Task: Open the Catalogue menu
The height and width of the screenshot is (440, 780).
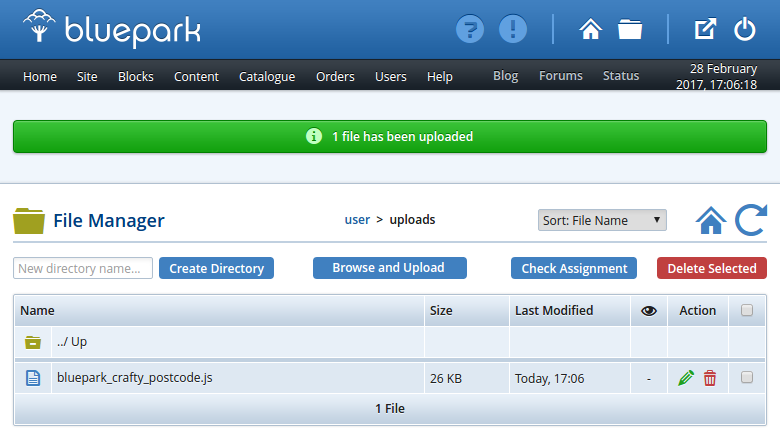Action: point(267,77)
